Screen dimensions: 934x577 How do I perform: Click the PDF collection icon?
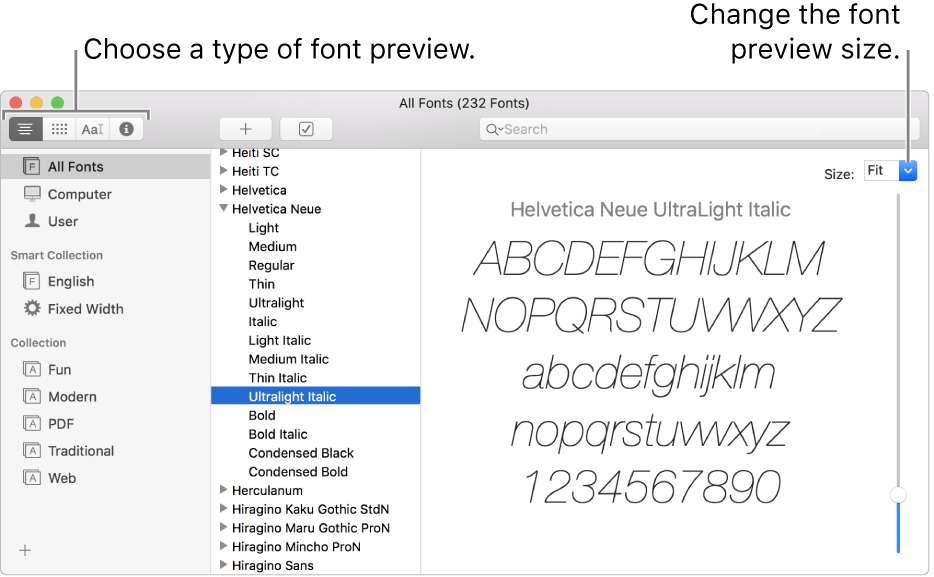32,423
